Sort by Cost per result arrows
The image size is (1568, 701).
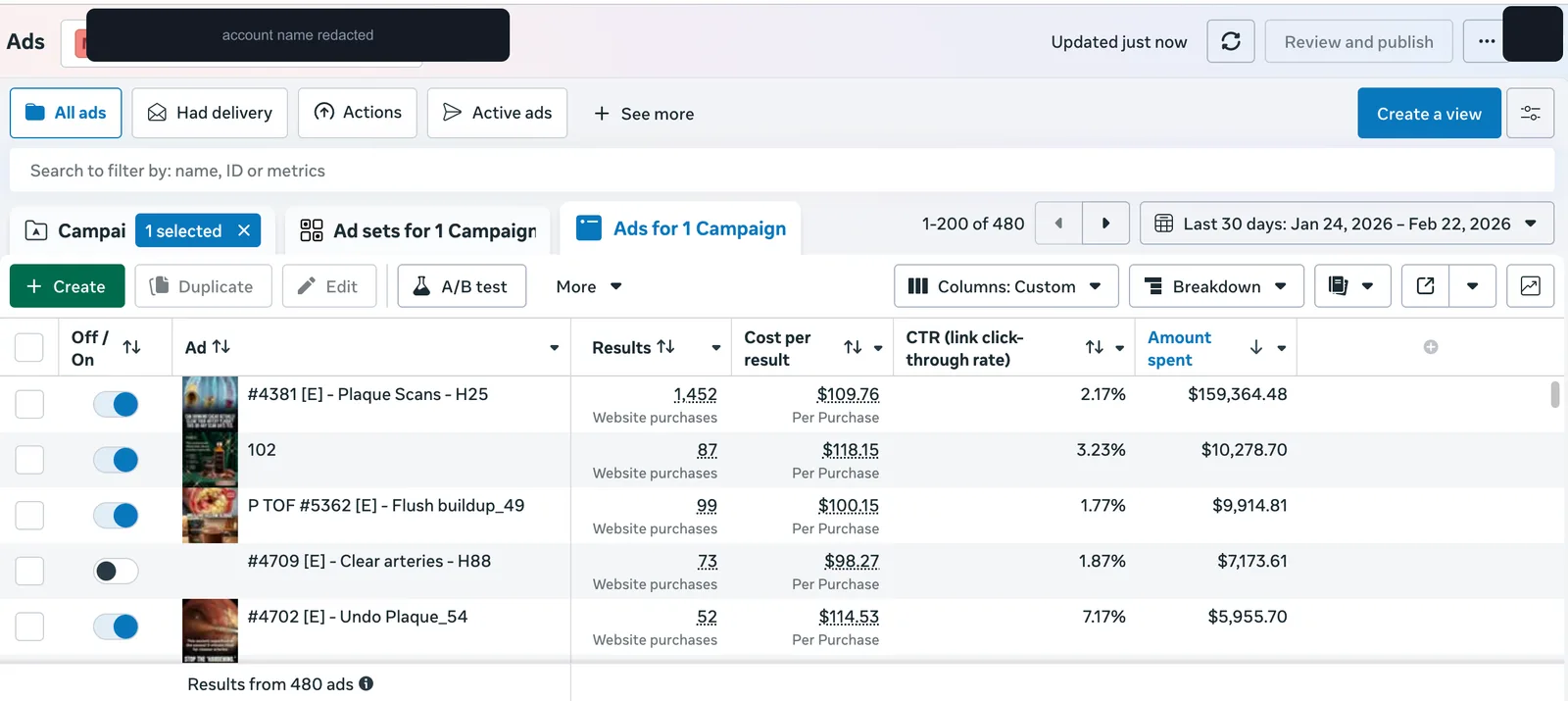(853, 347)
